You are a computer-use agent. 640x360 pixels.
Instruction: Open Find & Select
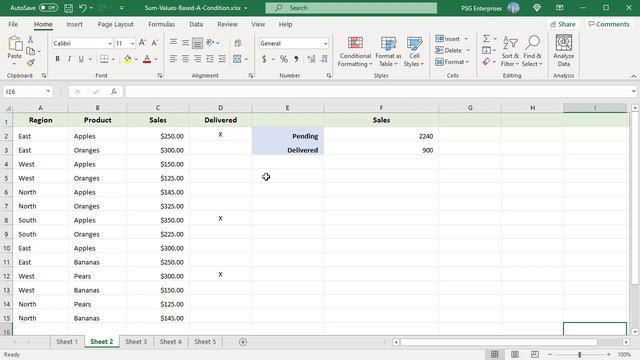pyautogui.click(x=532, y=52)
